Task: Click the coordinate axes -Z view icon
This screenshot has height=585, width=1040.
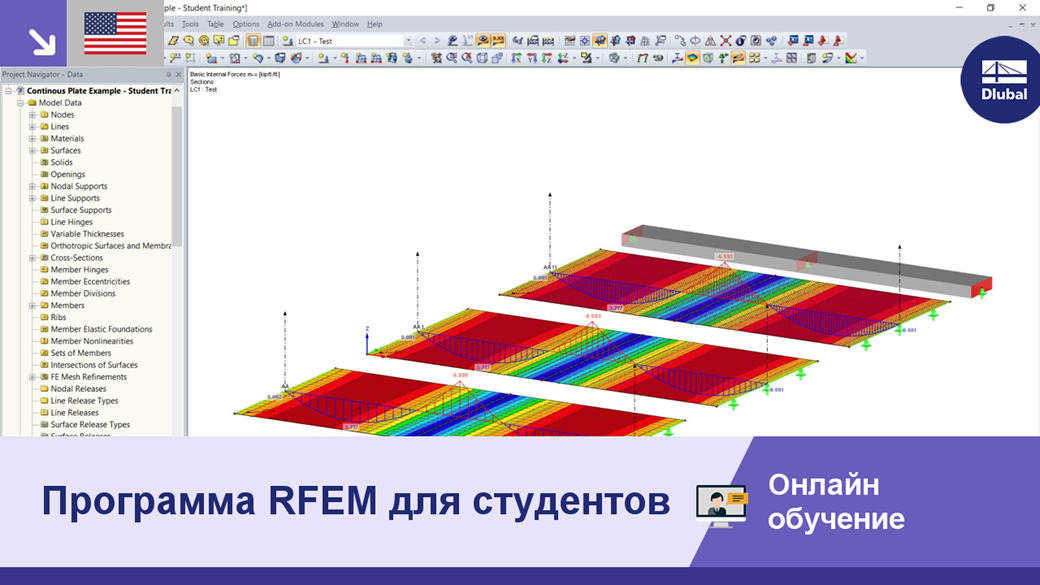Action: [x=563, y=58]
